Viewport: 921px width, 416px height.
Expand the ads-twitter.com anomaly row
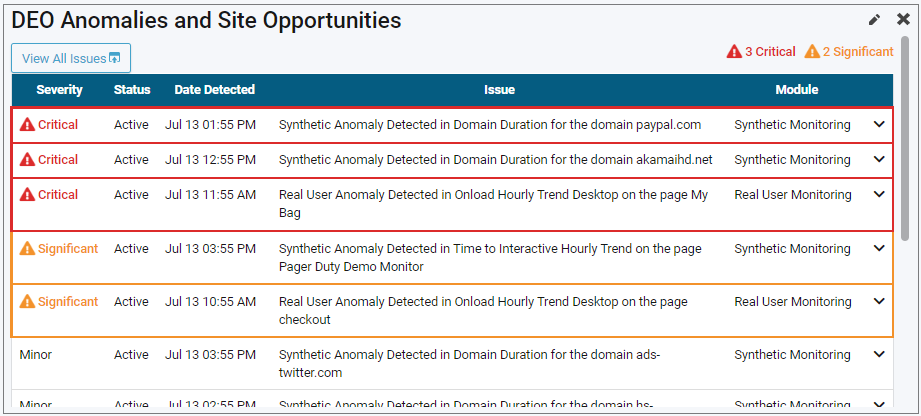[879, 354]
